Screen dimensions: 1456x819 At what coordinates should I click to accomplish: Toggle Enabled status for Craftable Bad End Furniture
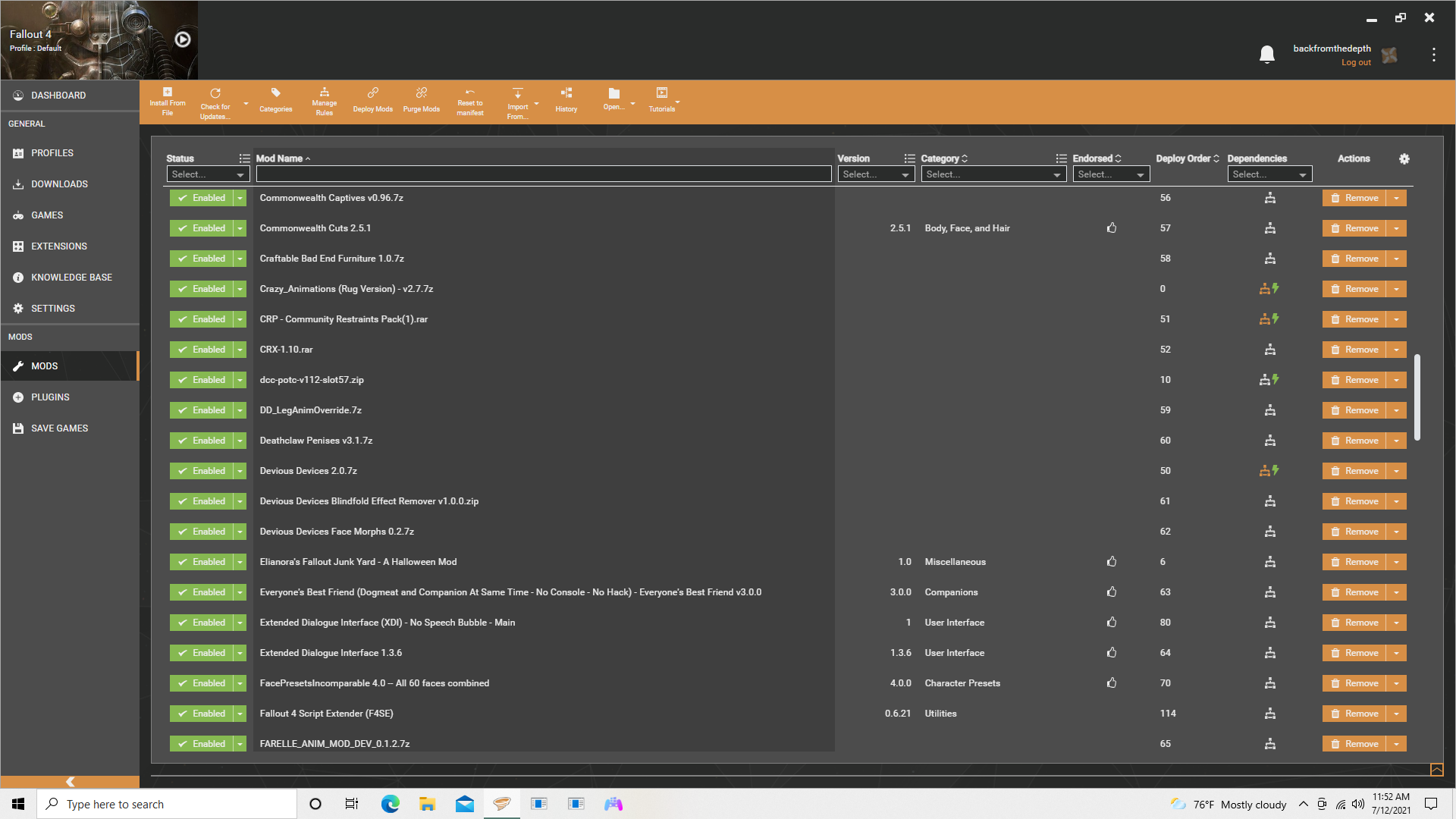pyautogui.click(x=202, y=259)
